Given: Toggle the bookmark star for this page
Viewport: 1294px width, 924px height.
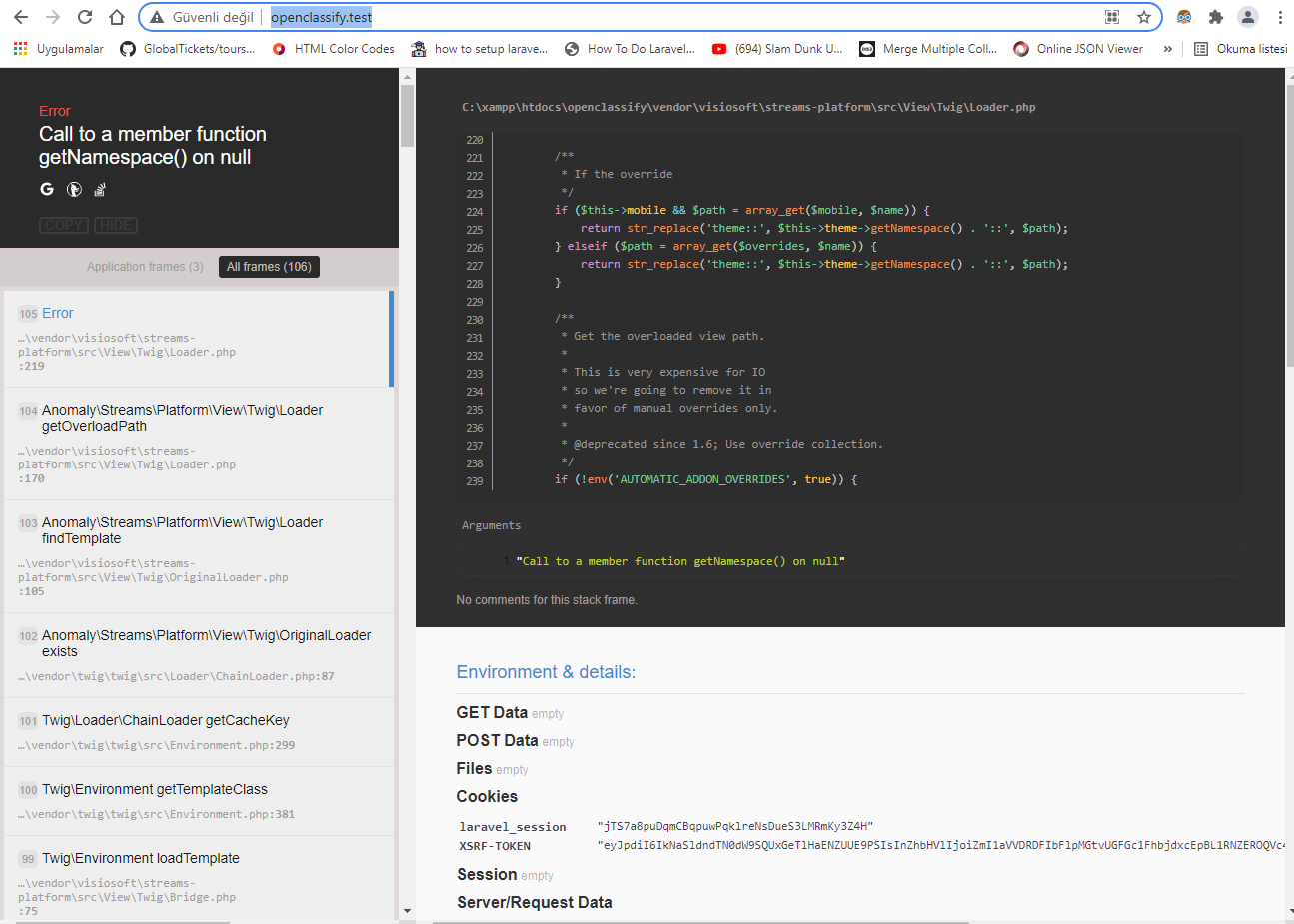Looking at the screenshot, I should click(1145, 17).
